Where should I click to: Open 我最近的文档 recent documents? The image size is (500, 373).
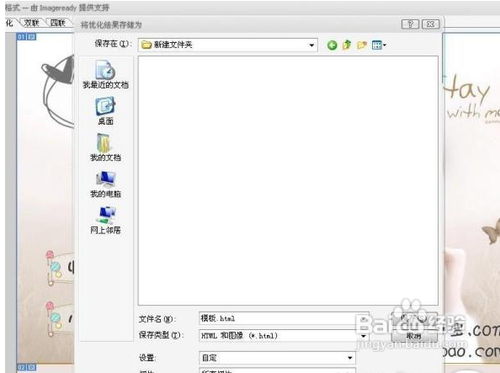coord(105,75)
